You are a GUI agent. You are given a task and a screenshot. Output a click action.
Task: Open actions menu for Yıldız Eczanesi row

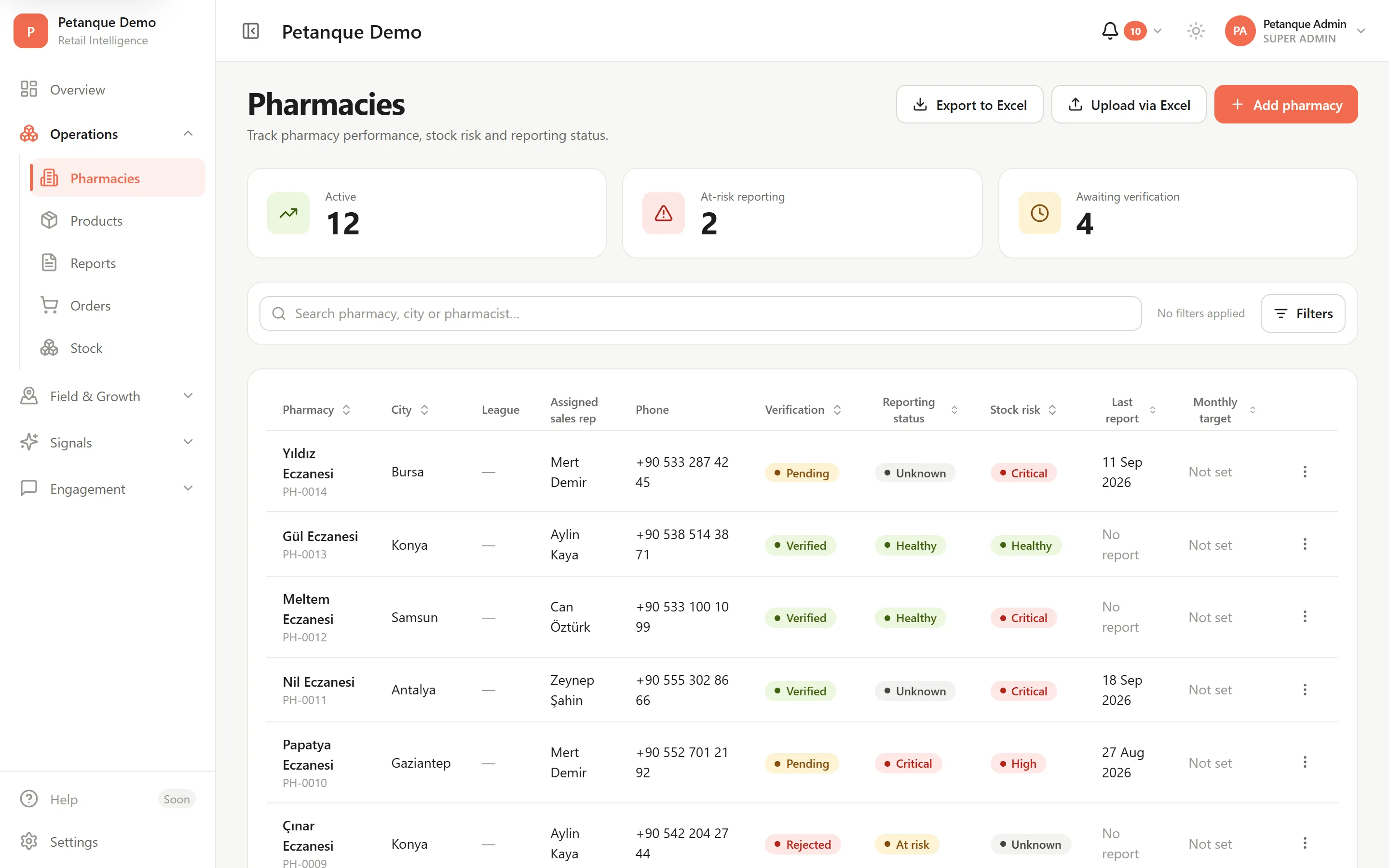click(1305, 471)
